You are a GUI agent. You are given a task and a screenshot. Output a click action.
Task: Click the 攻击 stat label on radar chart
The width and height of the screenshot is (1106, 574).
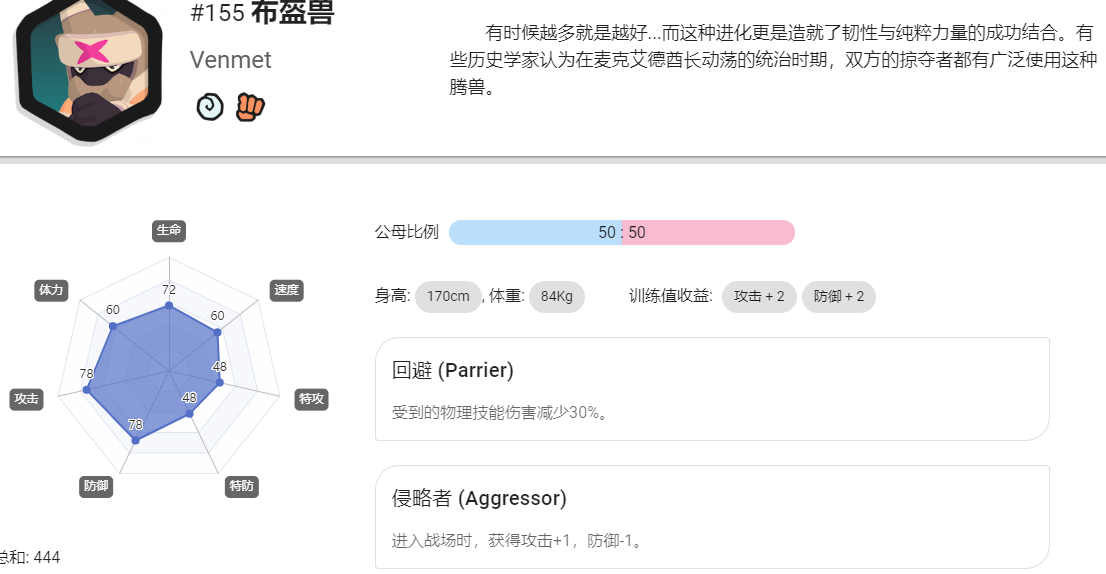point(26,399)
